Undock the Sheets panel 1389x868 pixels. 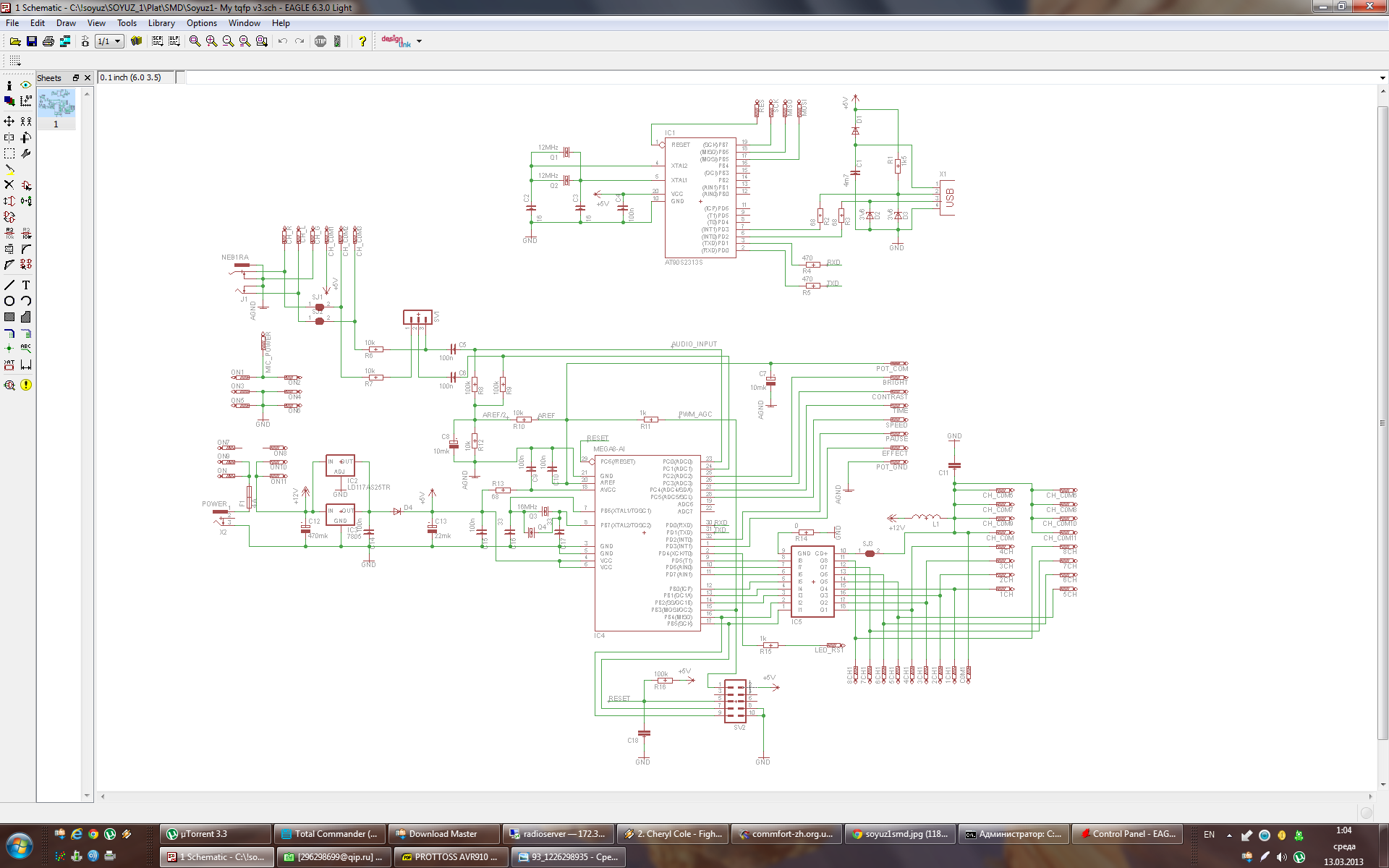pos(75,77)
